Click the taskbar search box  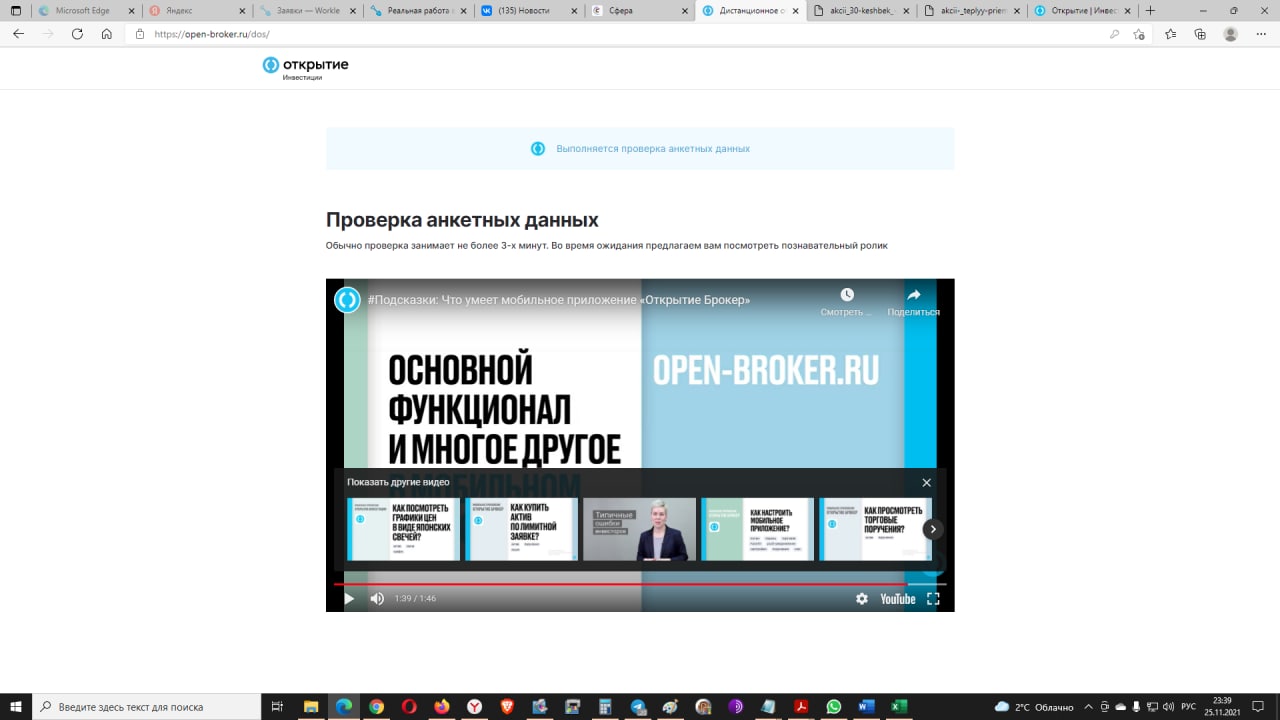(x=146, y=706)
